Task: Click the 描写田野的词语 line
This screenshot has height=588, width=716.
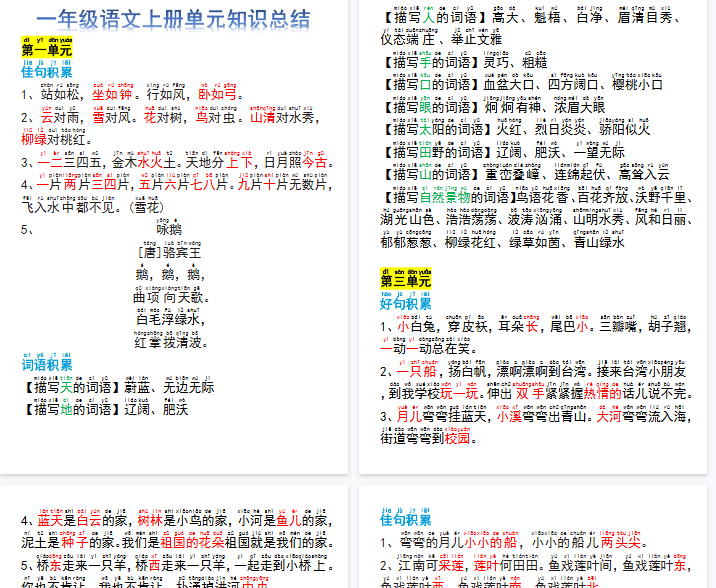Action: point(502,150)
